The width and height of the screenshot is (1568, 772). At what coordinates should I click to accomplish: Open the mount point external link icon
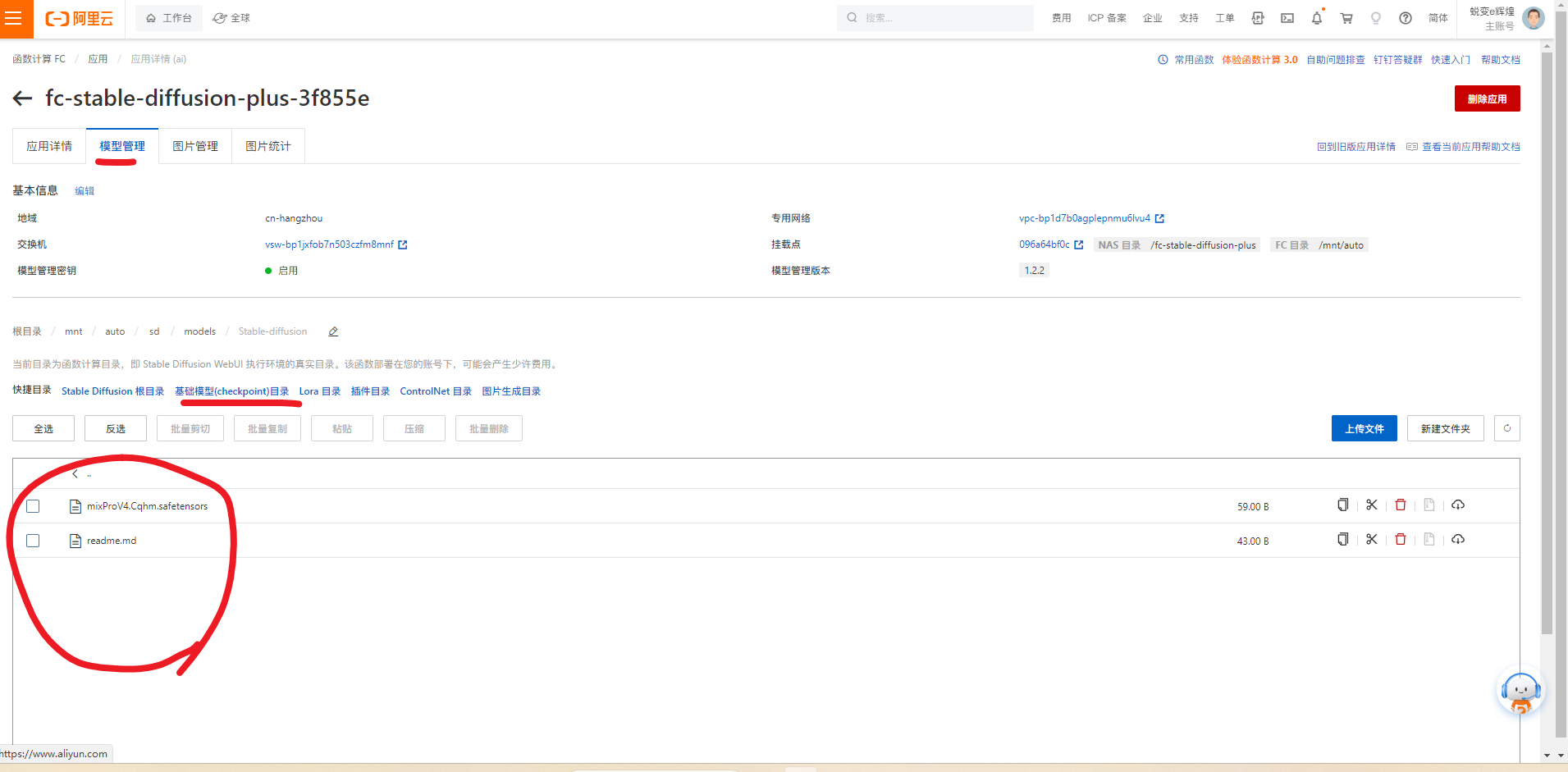coord(1079,245)
